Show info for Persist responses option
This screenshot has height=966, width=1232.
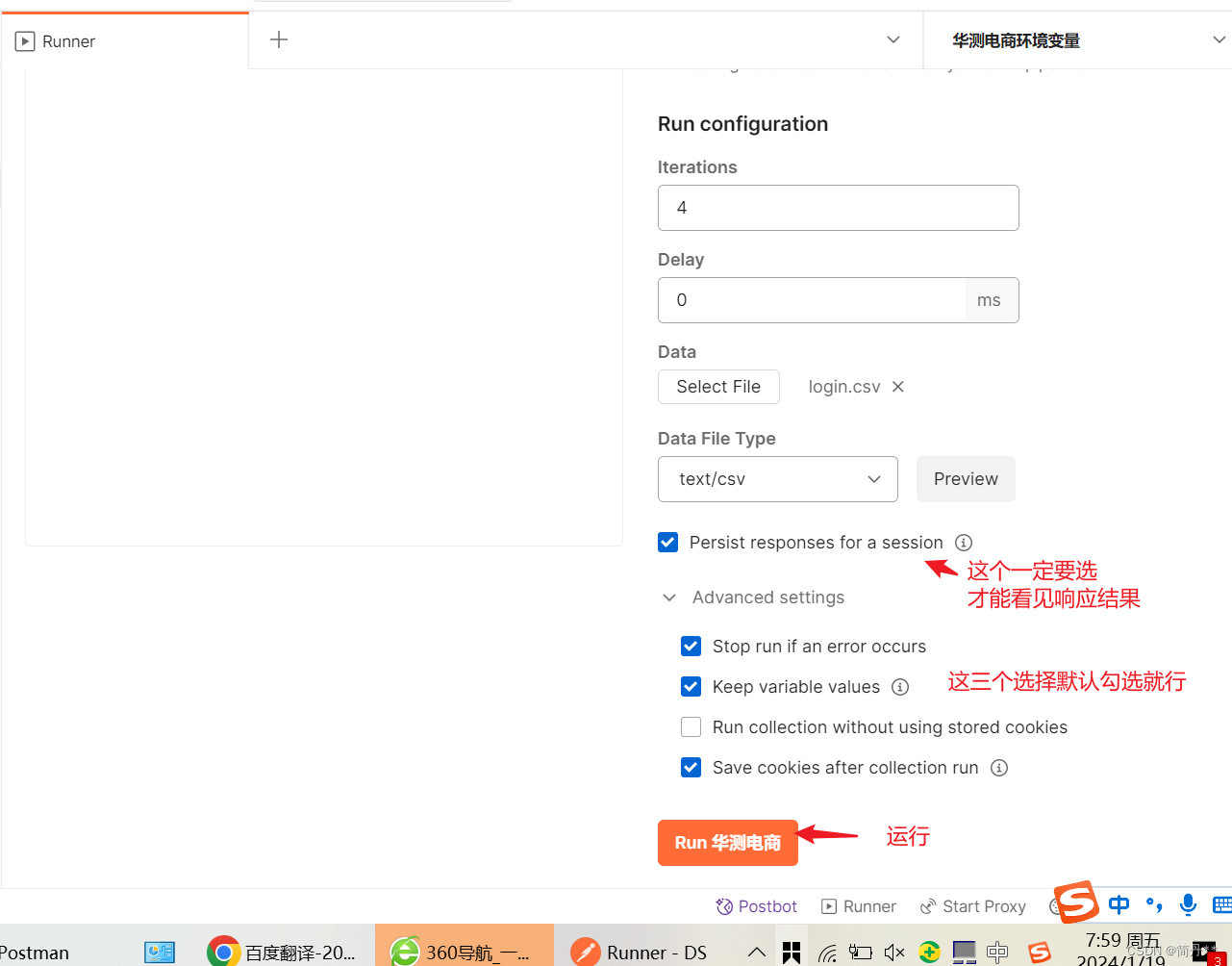coord(964,543)
